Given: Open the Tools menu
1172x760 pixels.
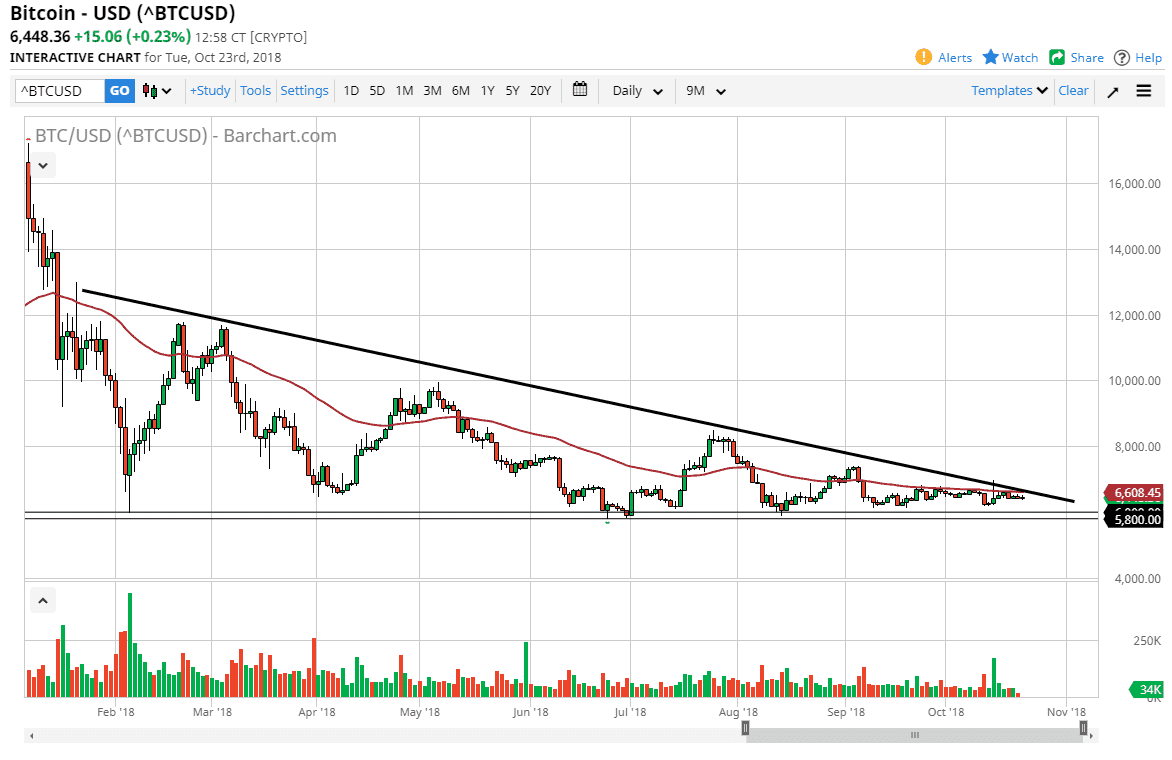Looking at the screenshot, I should [255, 90].
